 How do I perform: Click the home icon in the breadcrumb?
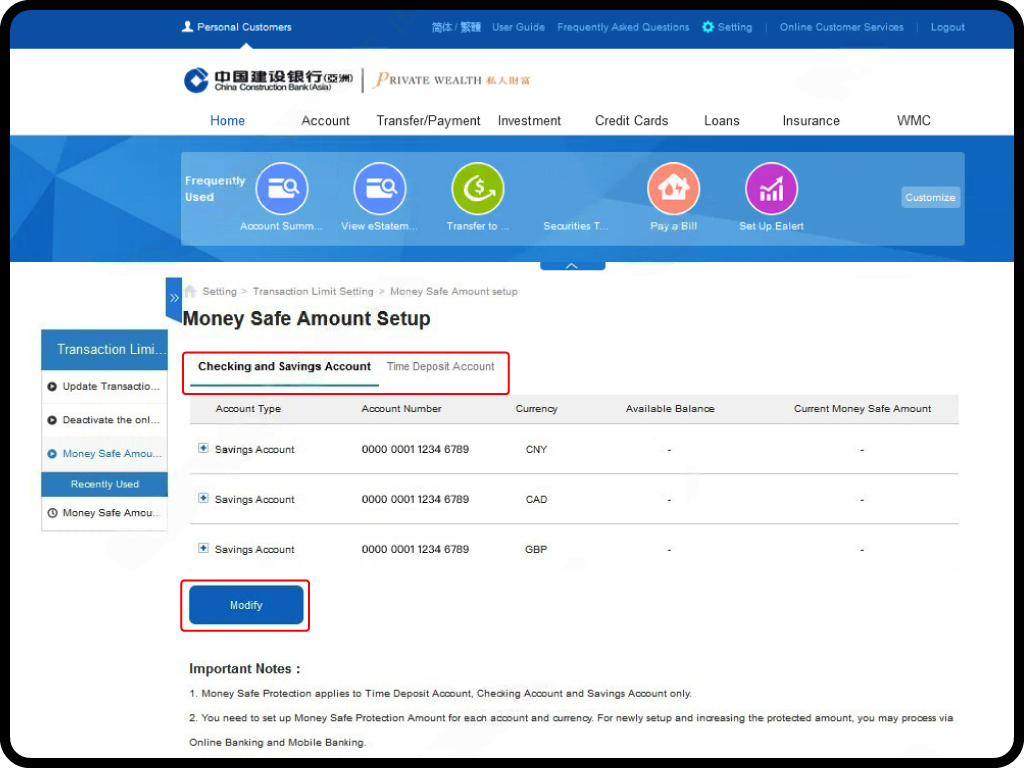click(x=190, y=292)
